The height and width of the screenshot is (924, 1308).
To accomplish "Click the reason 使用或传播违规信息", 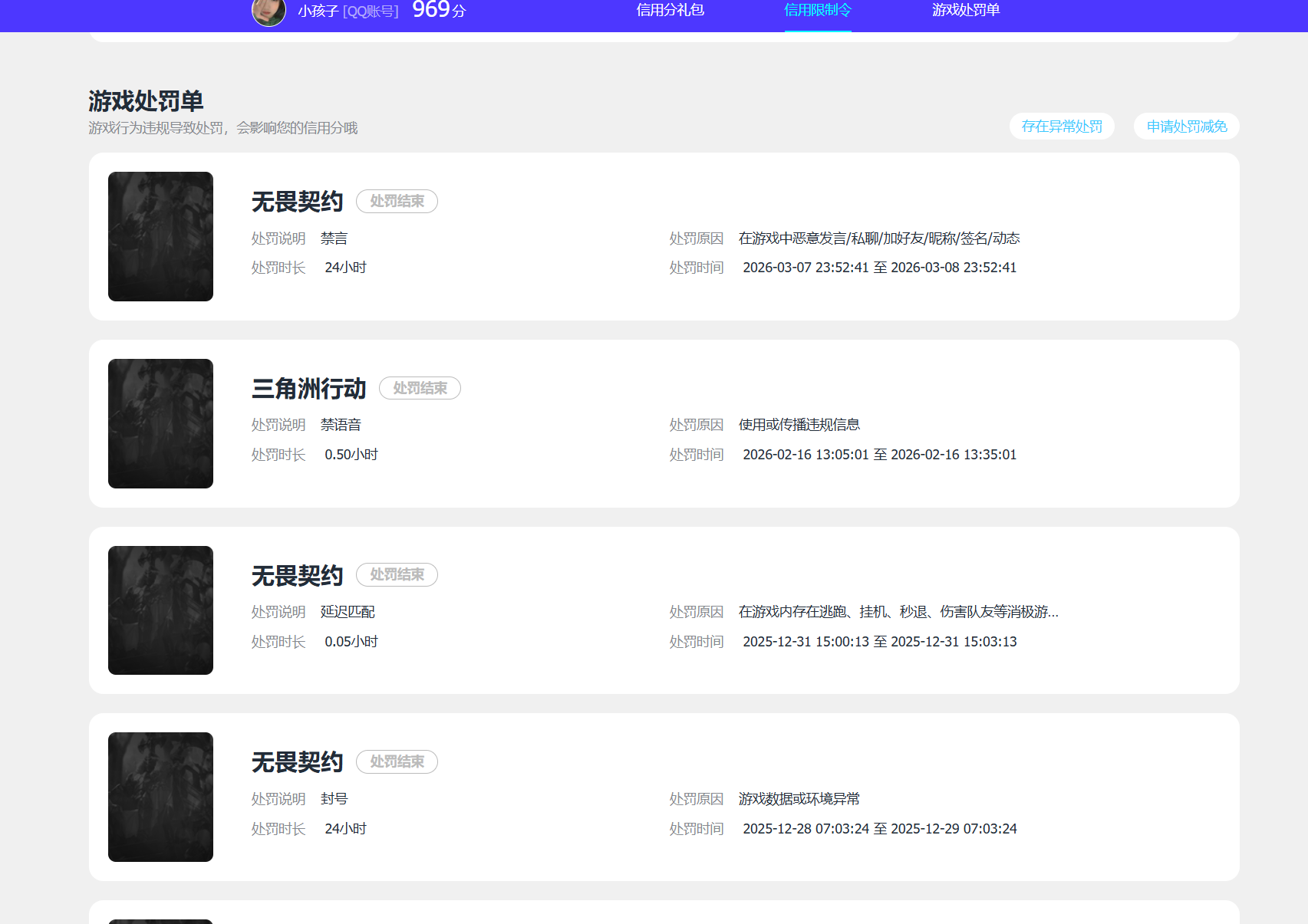I will pos(799,425).
